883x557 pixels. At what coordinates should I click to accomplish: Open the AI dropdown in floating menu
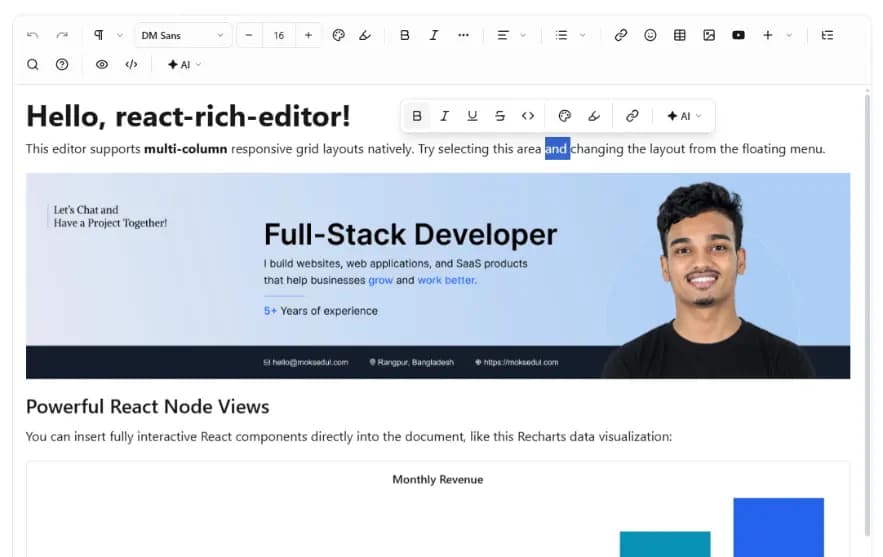pyautogui.click(x=684, y=116)
